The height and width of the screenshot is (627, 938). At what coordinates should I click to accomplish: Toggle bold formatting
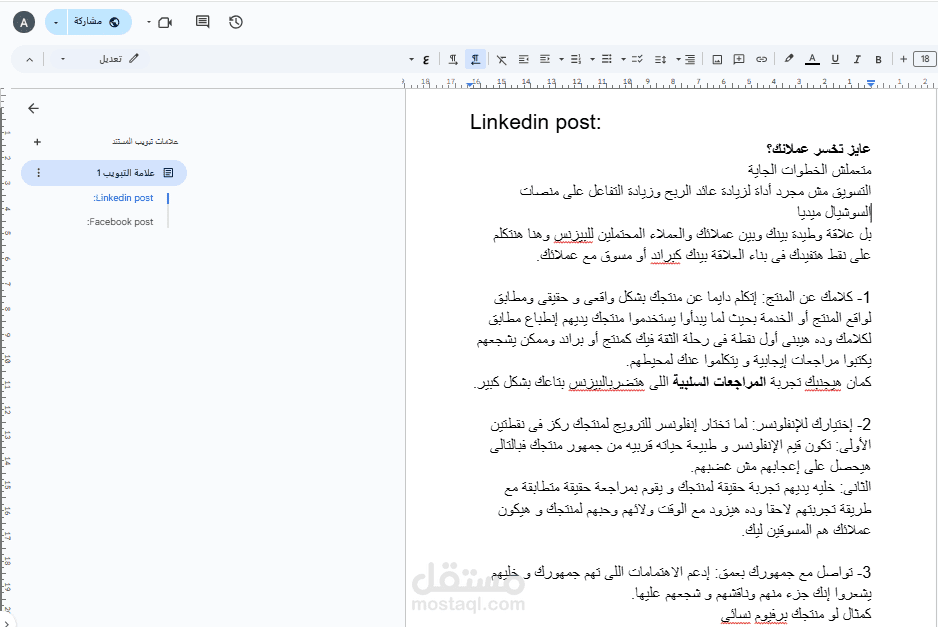click(x=878, y=59)
